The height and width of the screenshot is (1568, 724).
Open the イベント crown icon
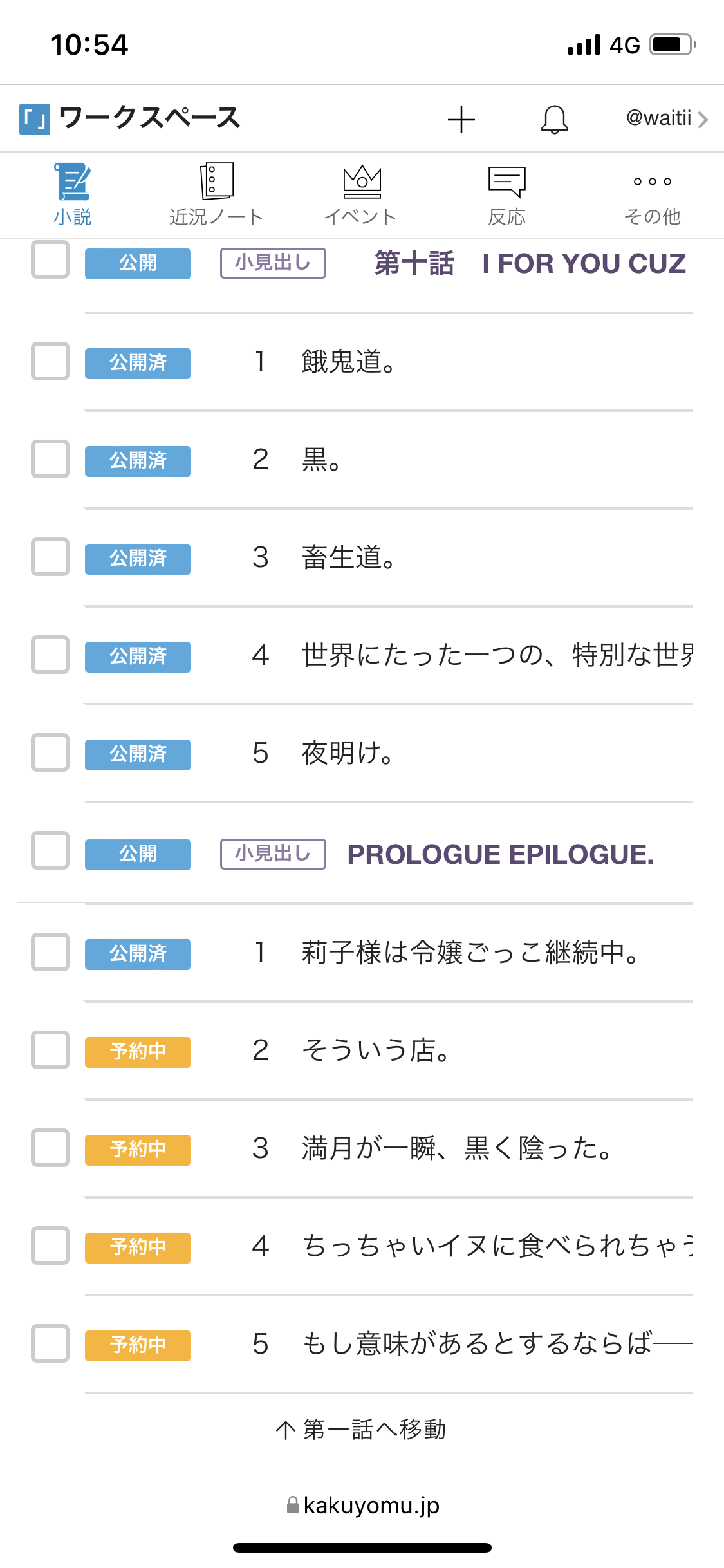[362, 182]
